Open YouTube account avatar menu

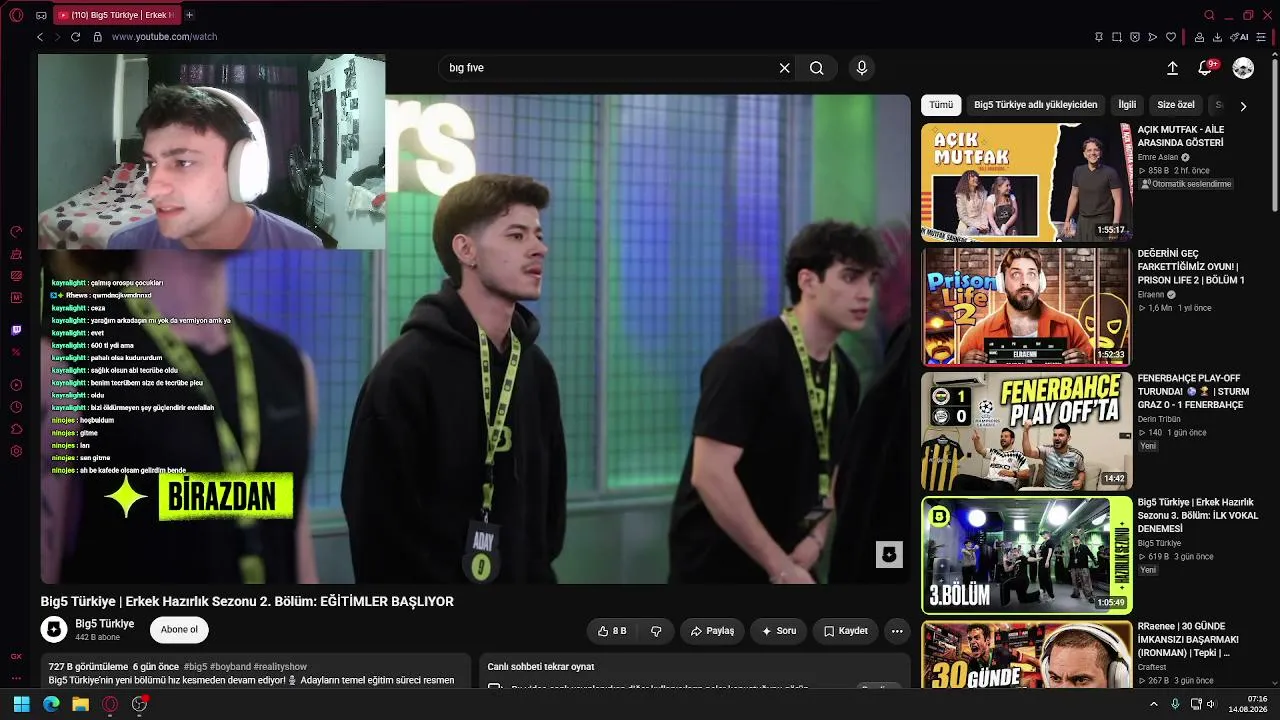point(1243,68)
